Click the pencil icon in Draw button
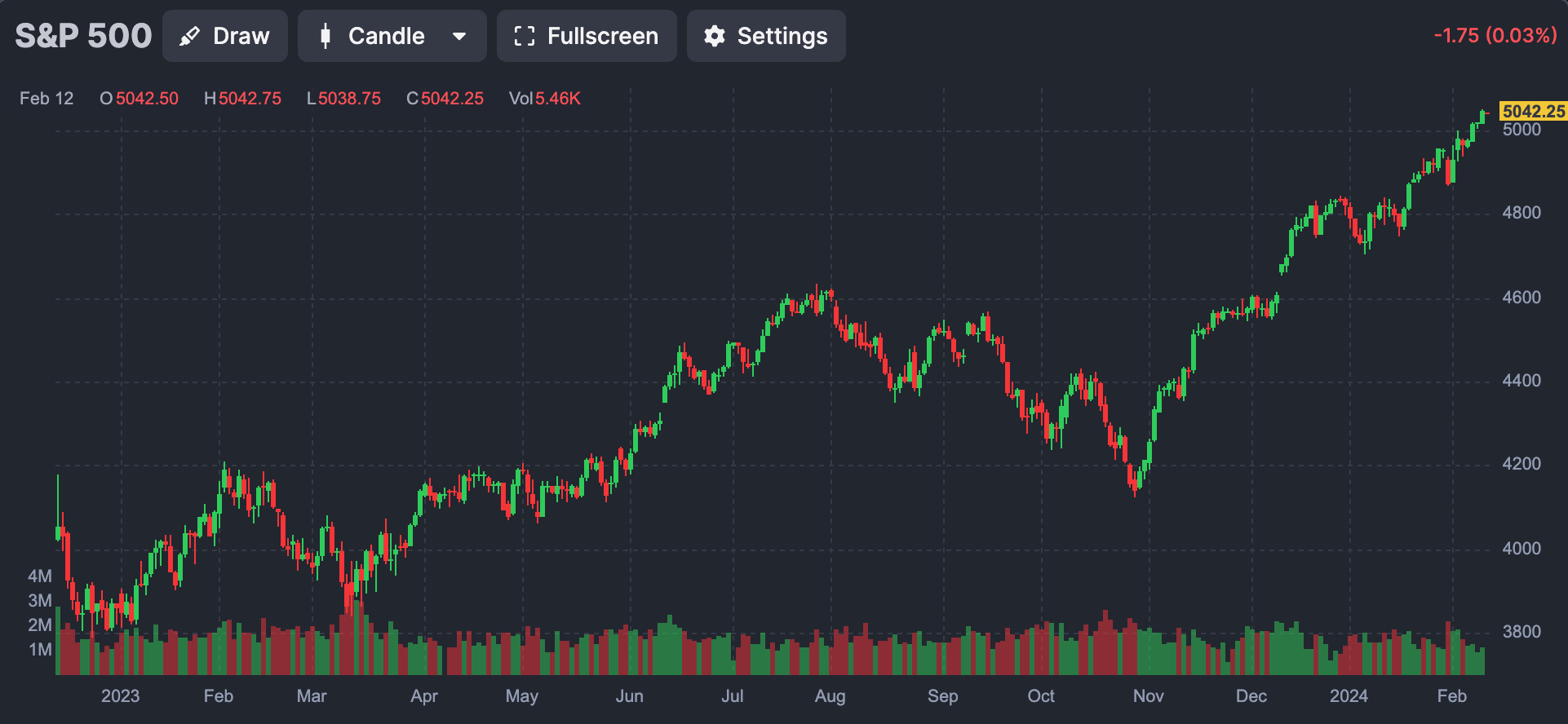This screenshot has width=1568, height=724. 189,36
